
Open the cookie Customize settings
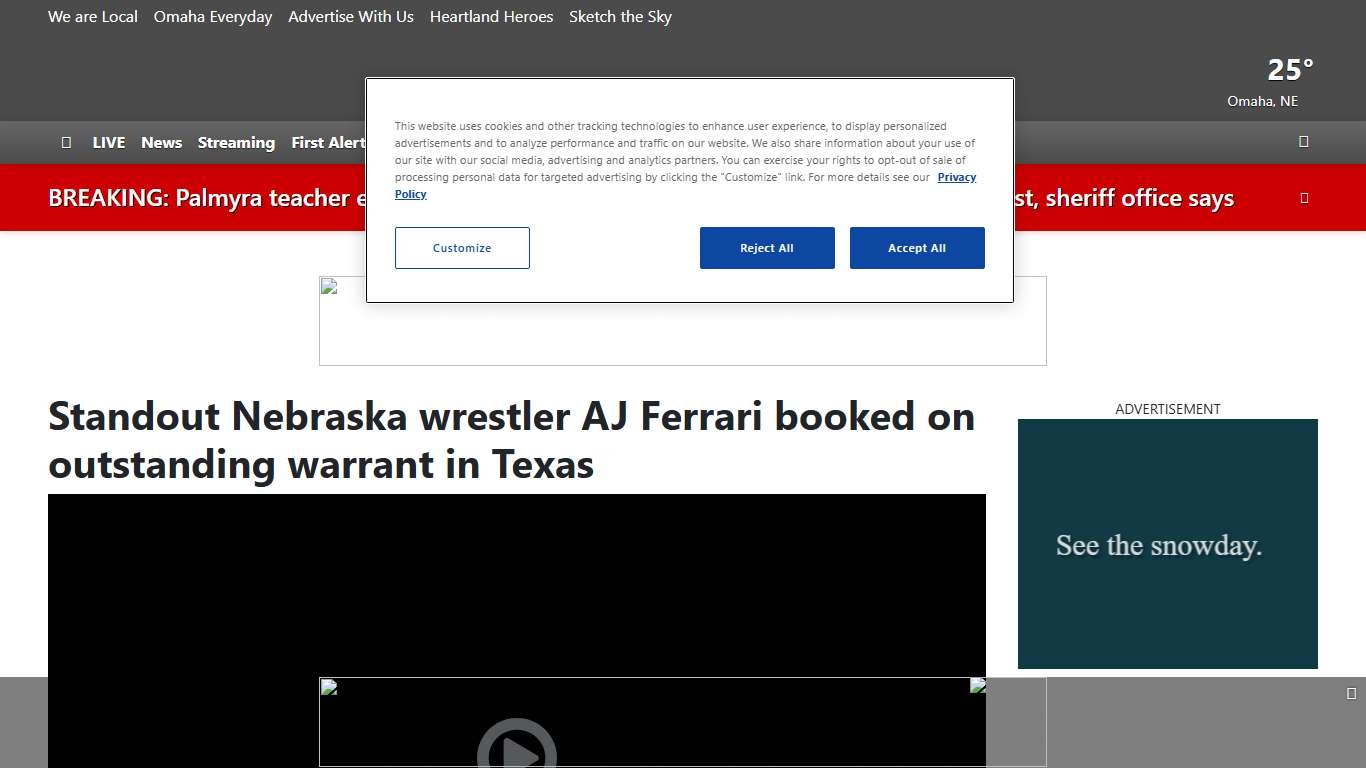[x=462, y=247]
